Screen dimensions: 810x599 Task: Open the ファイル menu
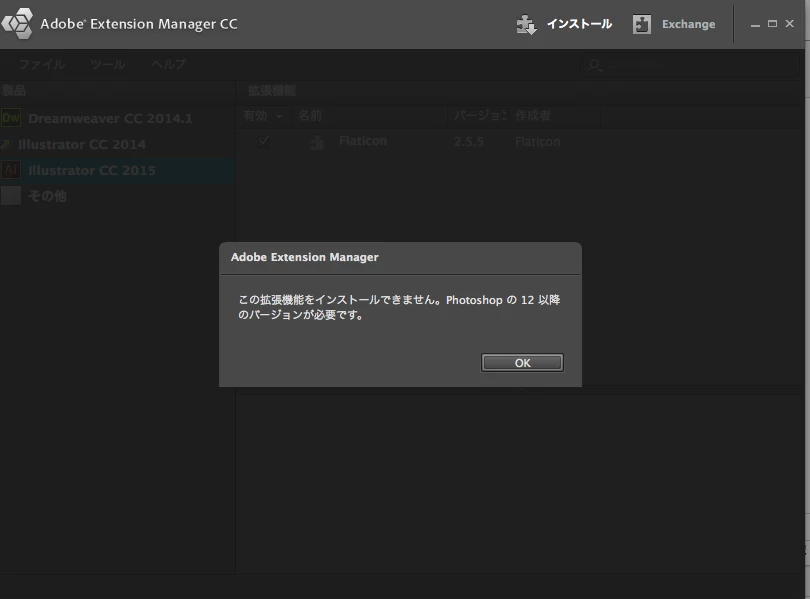tap(42, 65)
